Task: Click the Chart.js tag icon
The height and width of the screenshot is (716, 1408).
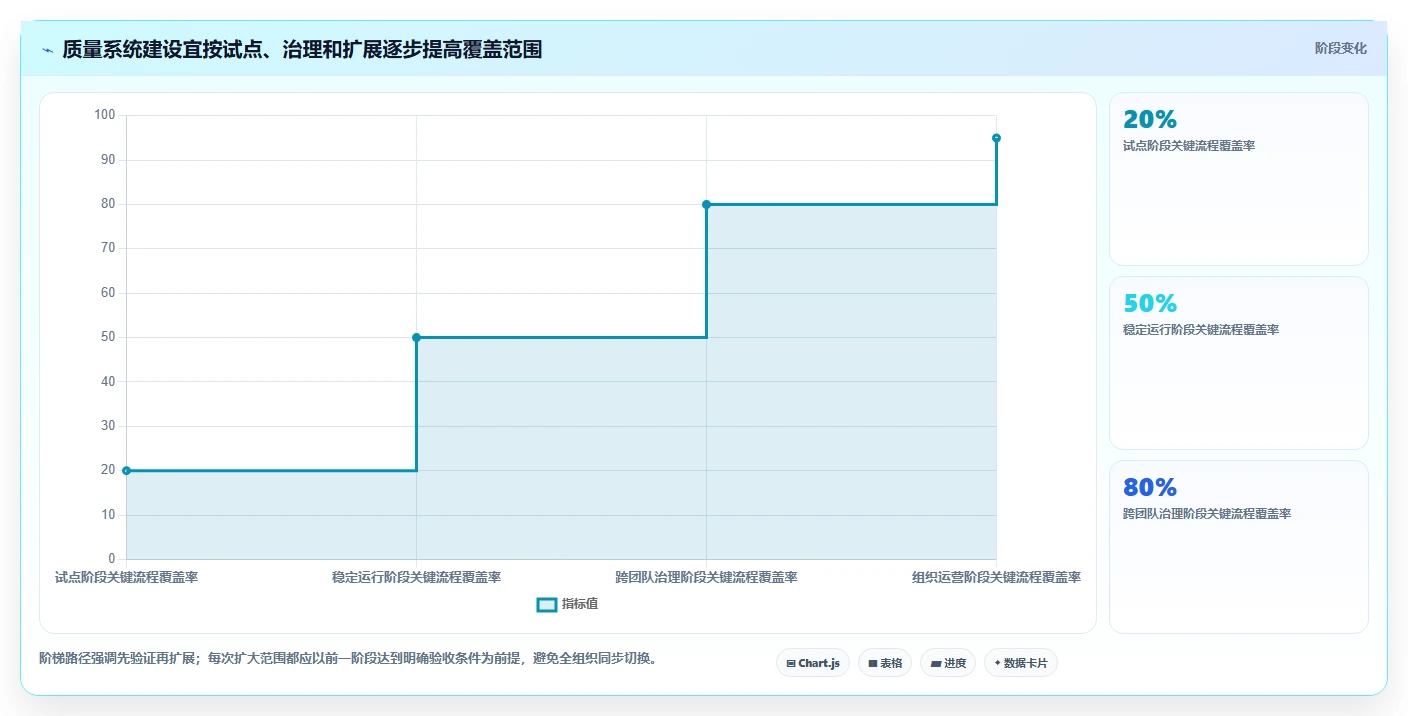Action: pos(791,663)
